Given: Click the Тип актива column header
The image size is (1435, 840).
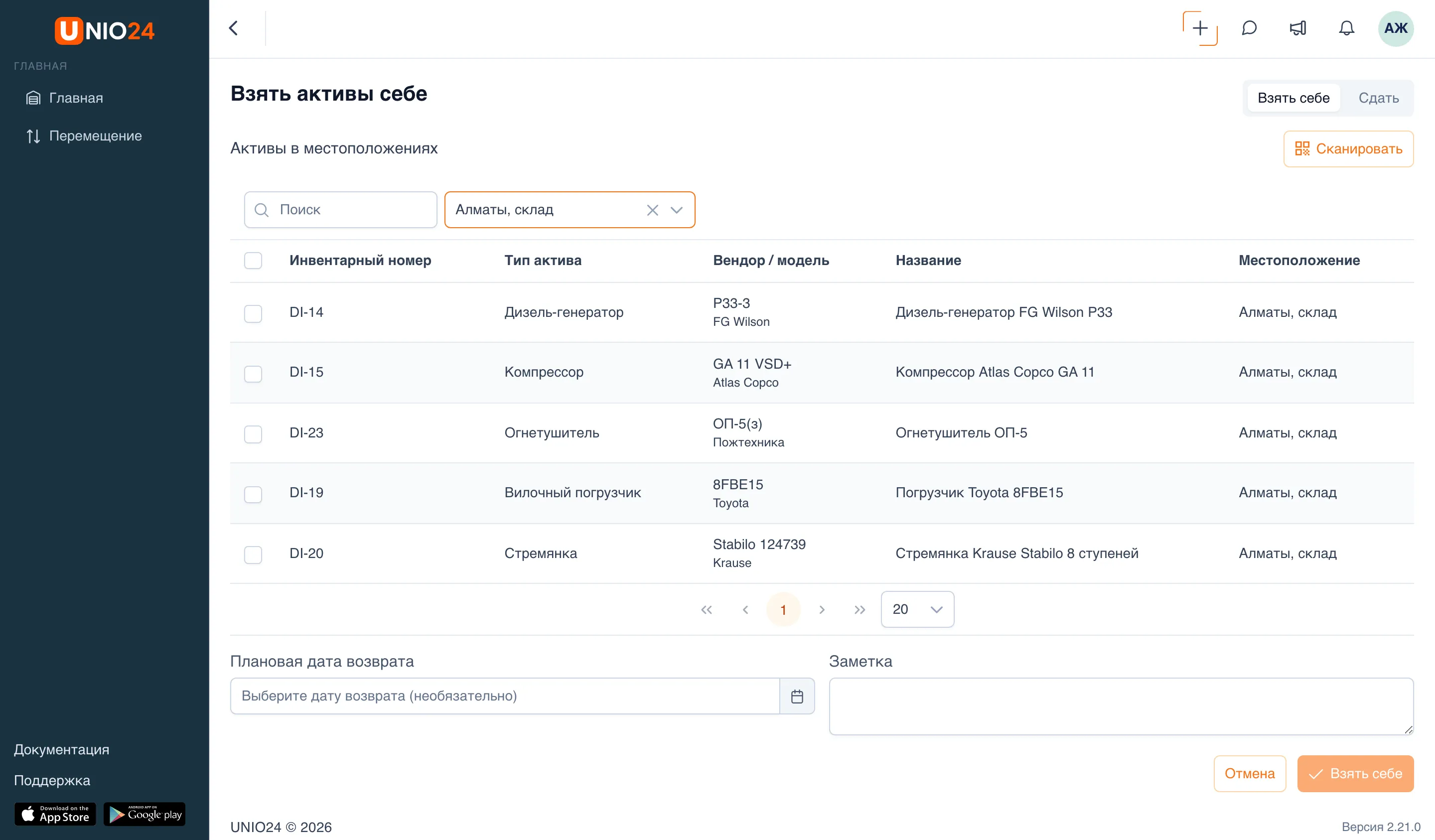Looking at the screenshot, I should 543,260.
